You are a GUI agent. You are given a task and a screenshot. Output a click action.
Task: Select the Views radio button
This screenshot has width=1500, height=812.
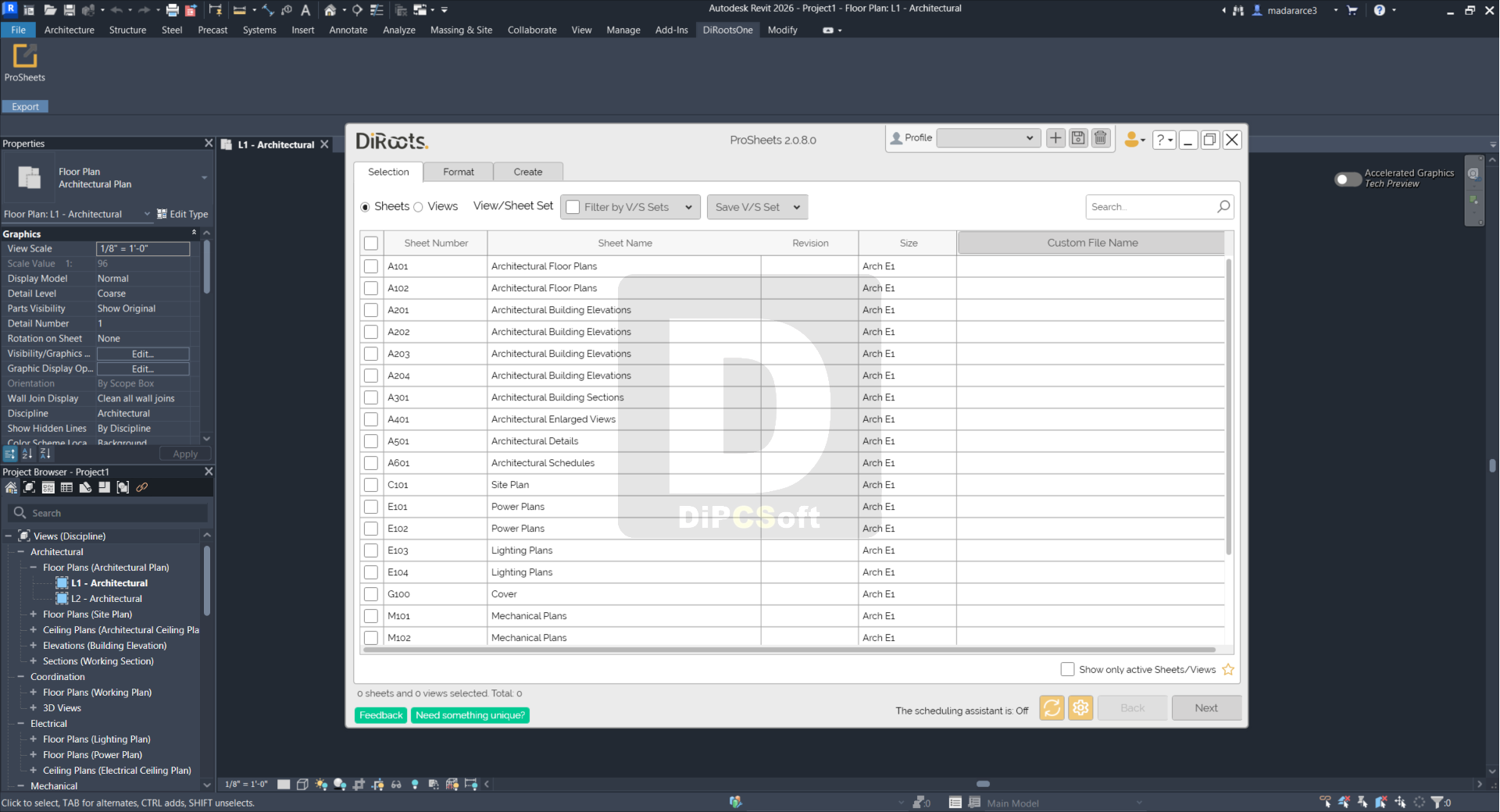(418, 207)
